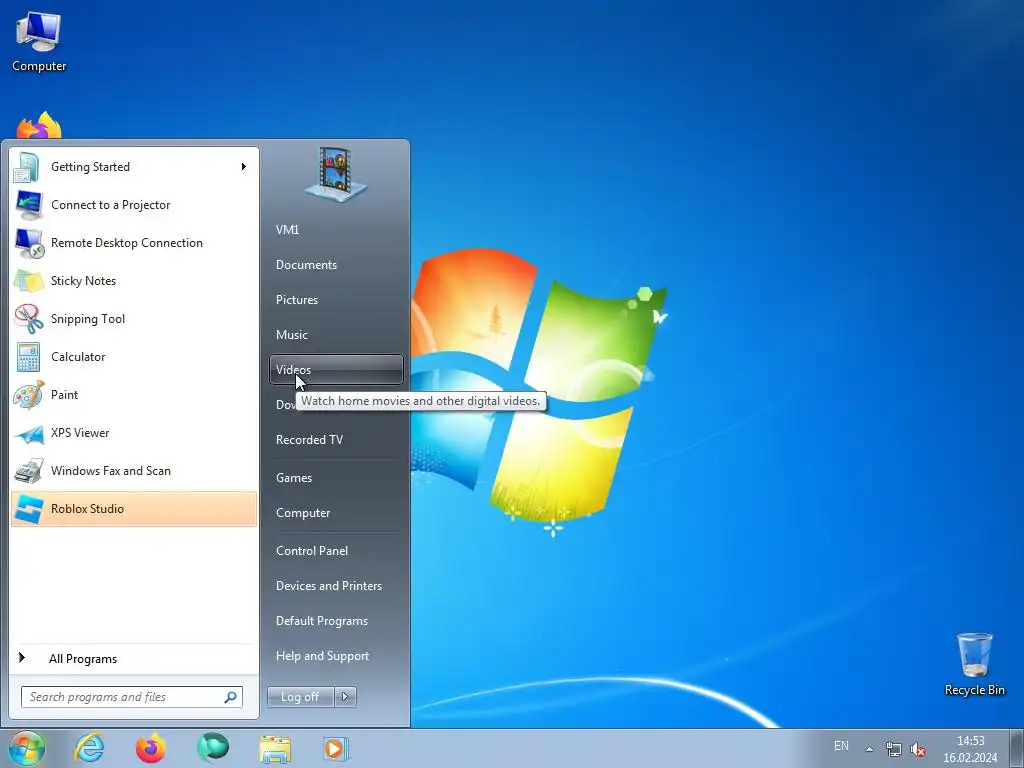Click the Roblox Studio icon
Image resolution: width=1024 pixels, height=768 pixels.
(29, 509)
